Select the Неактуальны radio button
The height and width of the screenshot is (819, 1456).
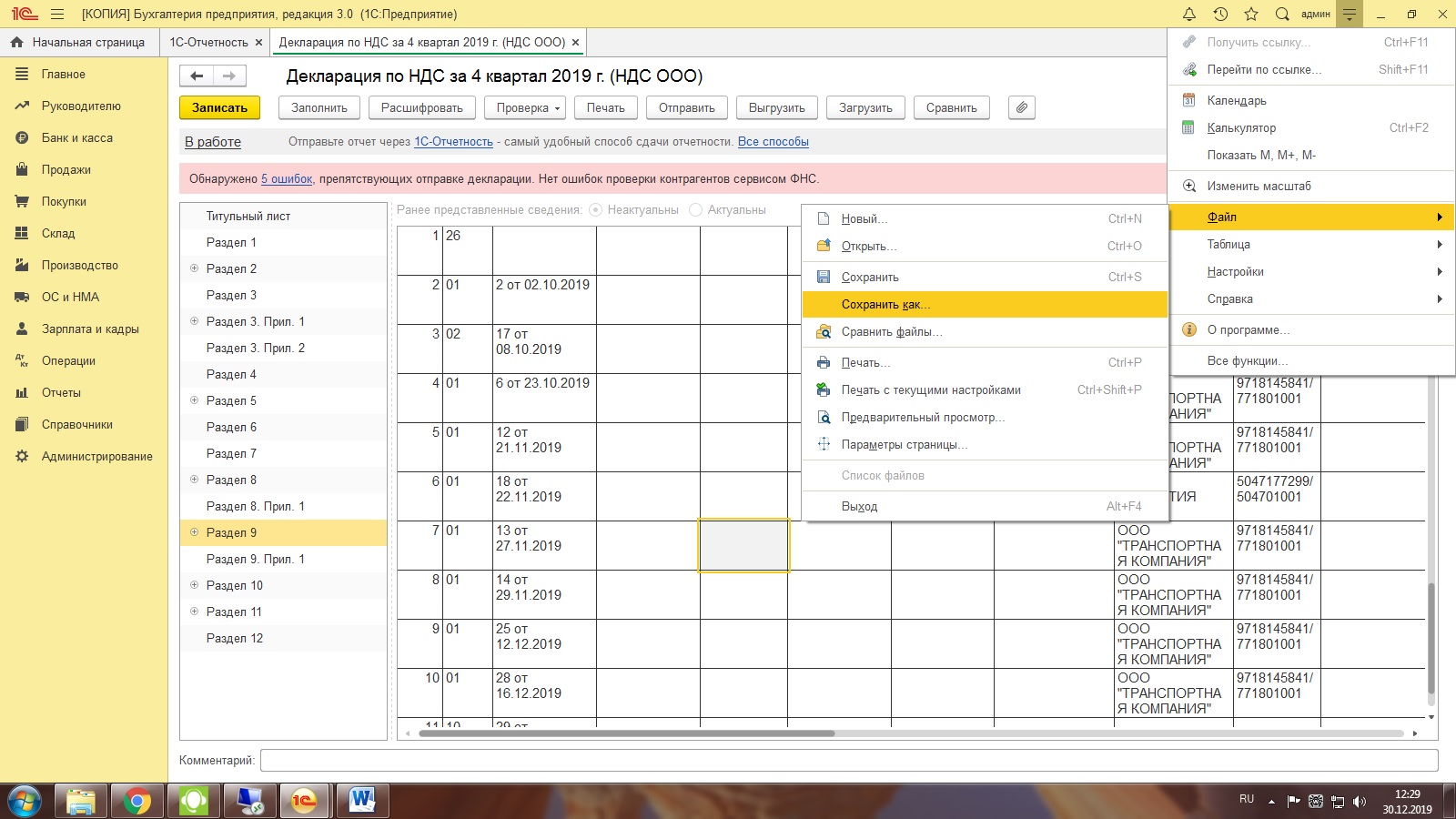point(596,210)
